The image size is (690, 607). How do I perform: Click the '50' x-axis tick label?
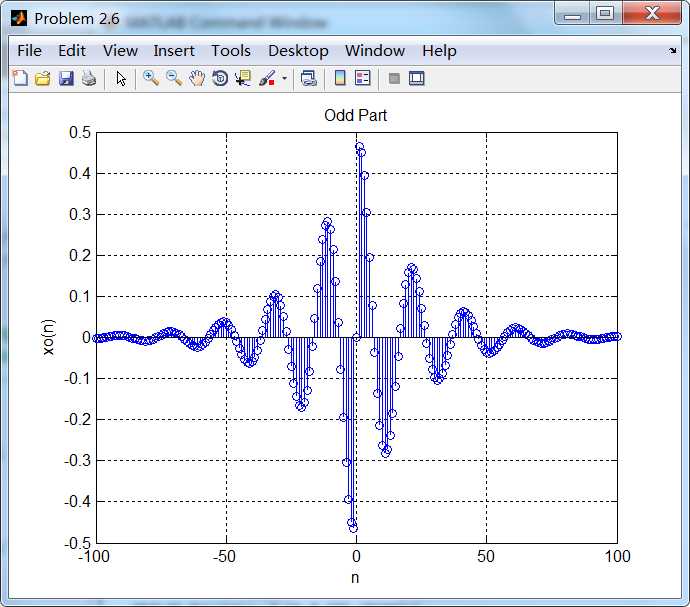tap(486, 556)
